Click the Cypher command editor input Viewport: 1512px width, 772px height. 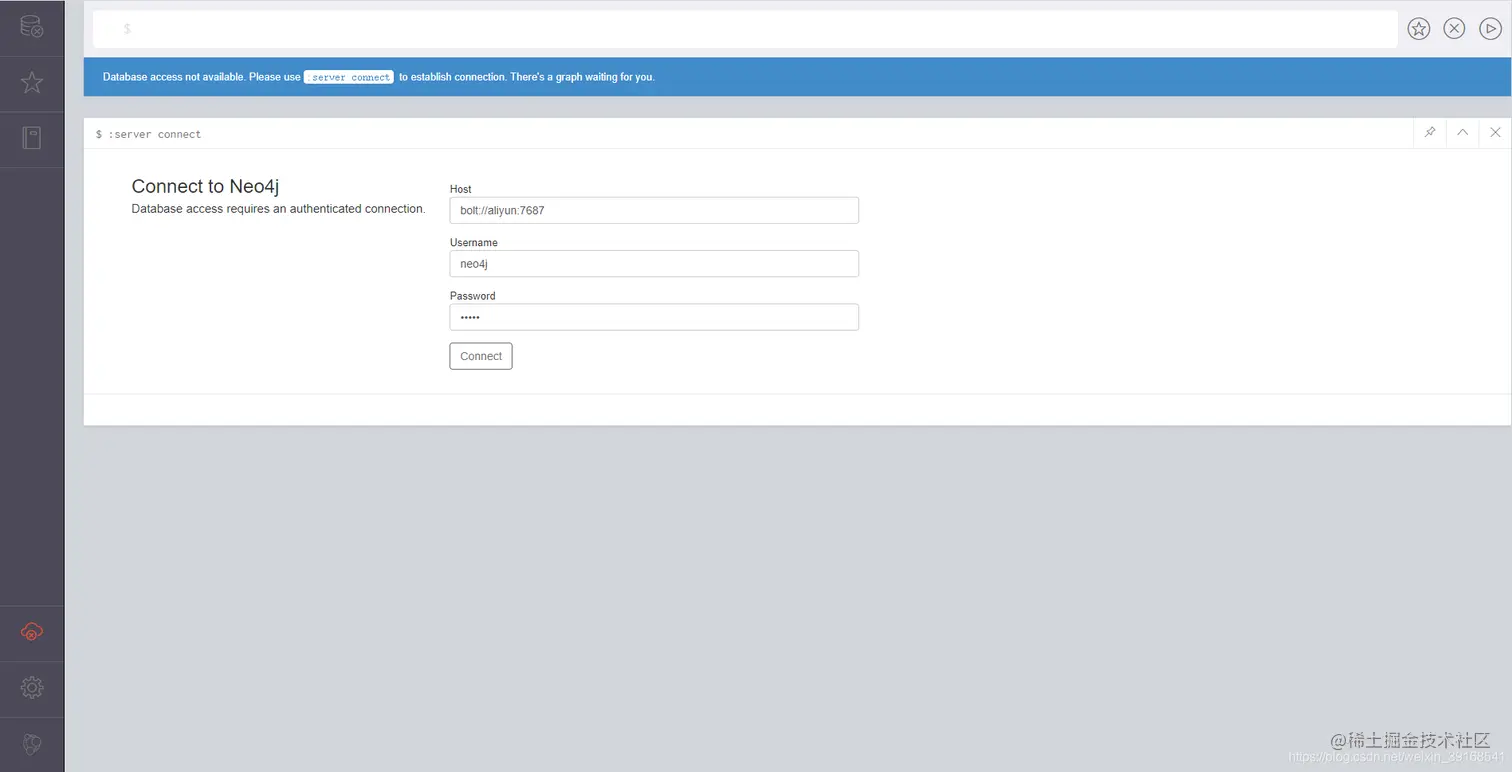pos(745,29)
